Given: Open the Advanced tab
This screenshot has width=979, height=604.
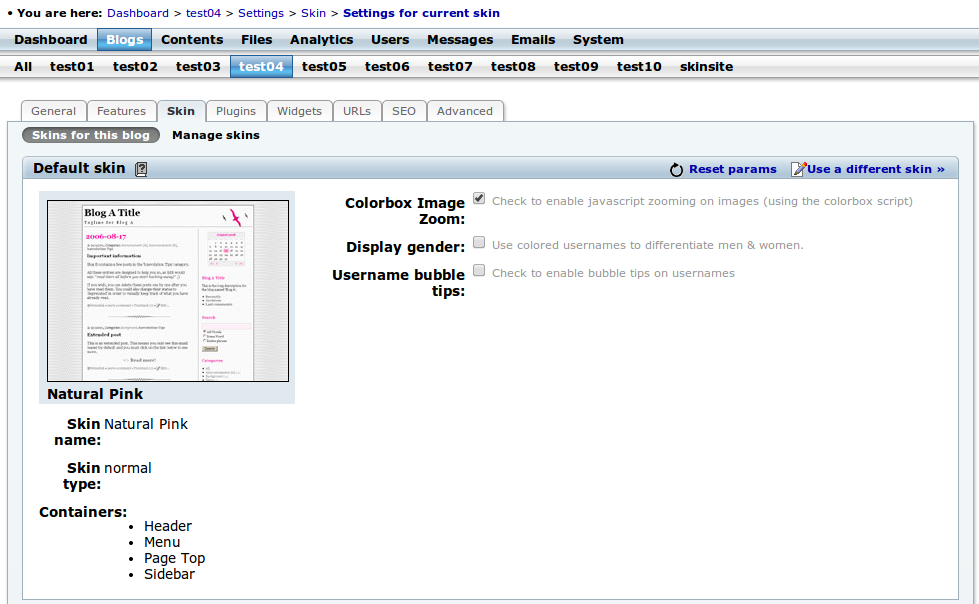Looking at the screenshot, I should [465, 111].
